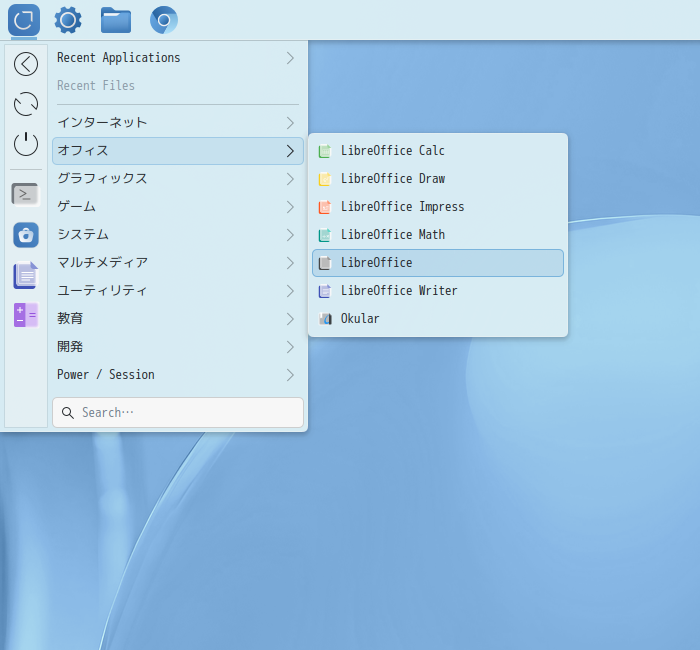Expand the Power / Session arrow
This screenshot has width=700, height=650.
coord(290,375)
